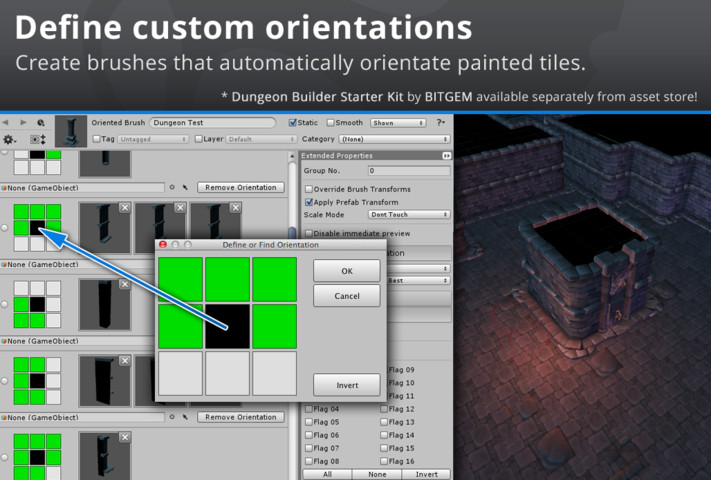Toggle top-middle green cell in orientation dialog
Image resolution: width=711 pixels, height=480 pixels.
(x=228, y=280)
